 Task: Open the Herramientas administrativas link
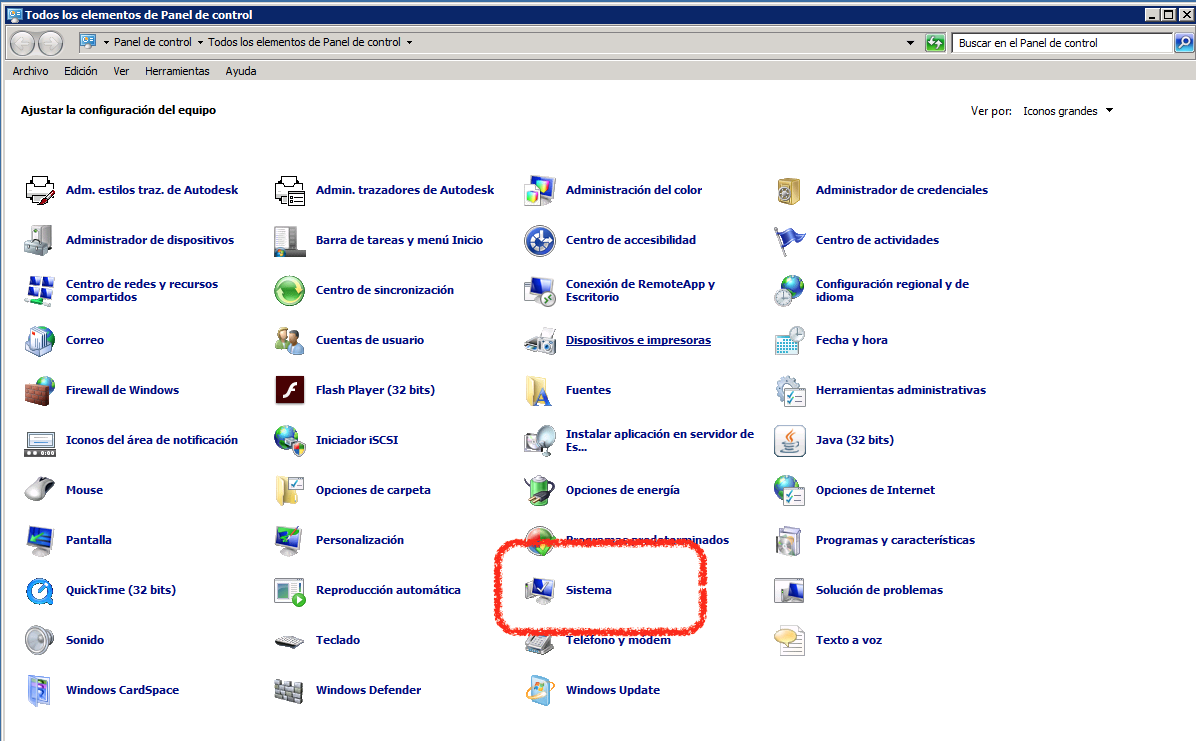(x=901, y=390)
